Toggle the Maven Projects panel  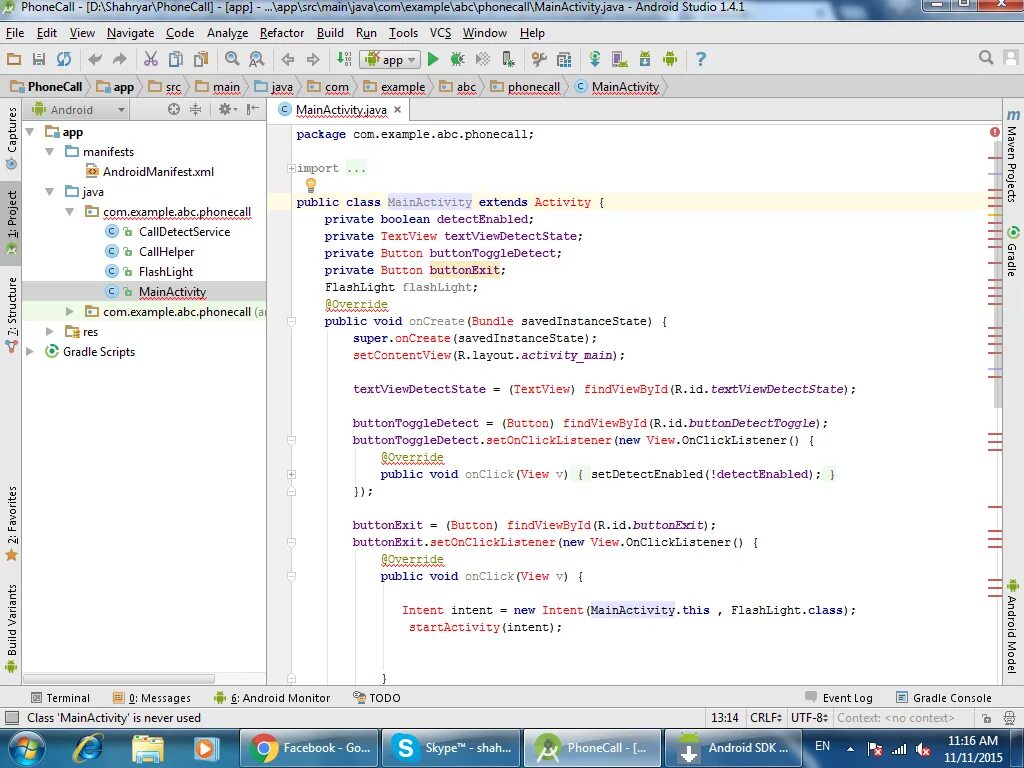point(1012,156)
